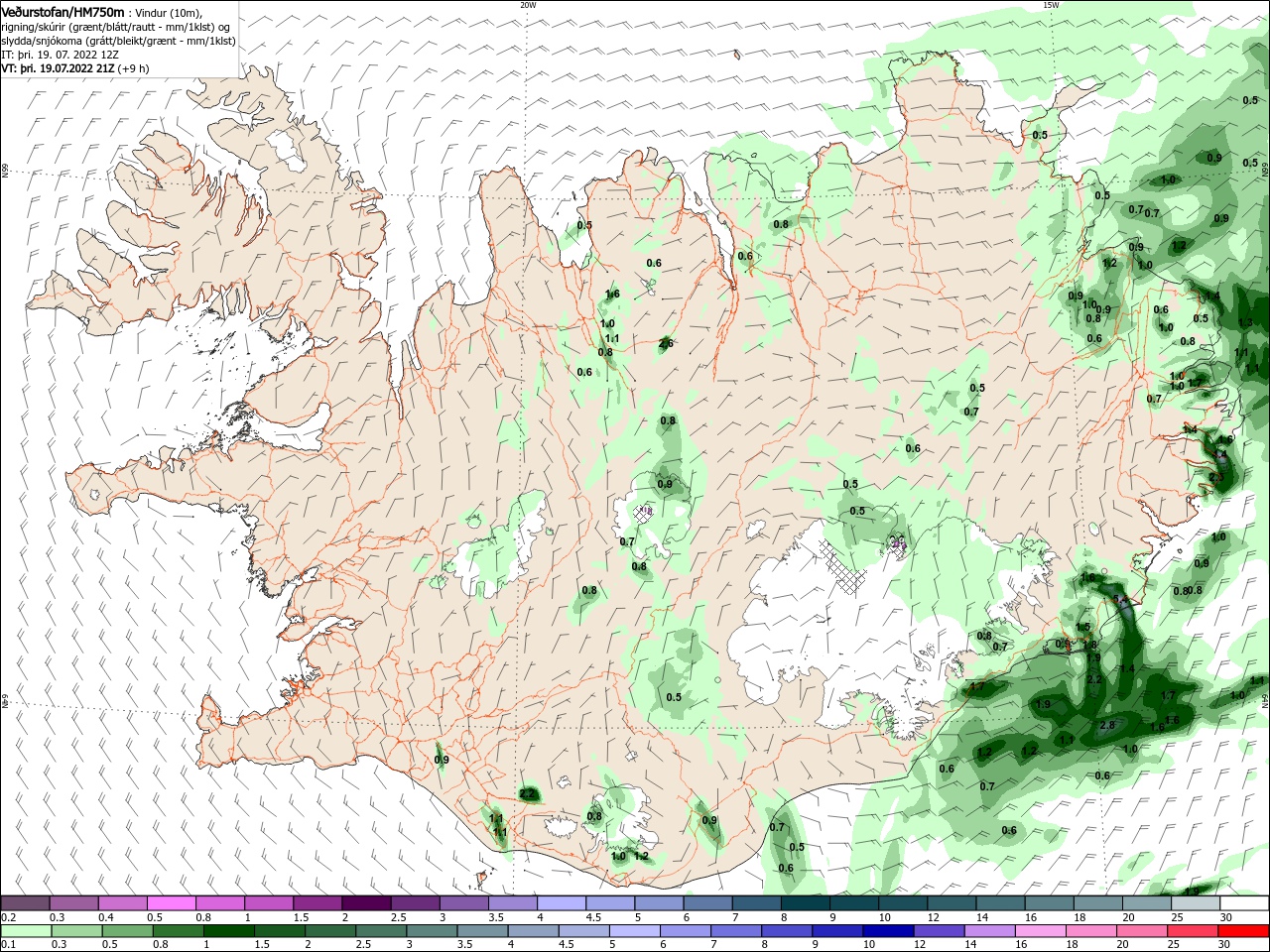Screen dimensions: 1270x952
Task: Click the '2.8' precipitation value in southeast
Action: tap(1108, 725)
